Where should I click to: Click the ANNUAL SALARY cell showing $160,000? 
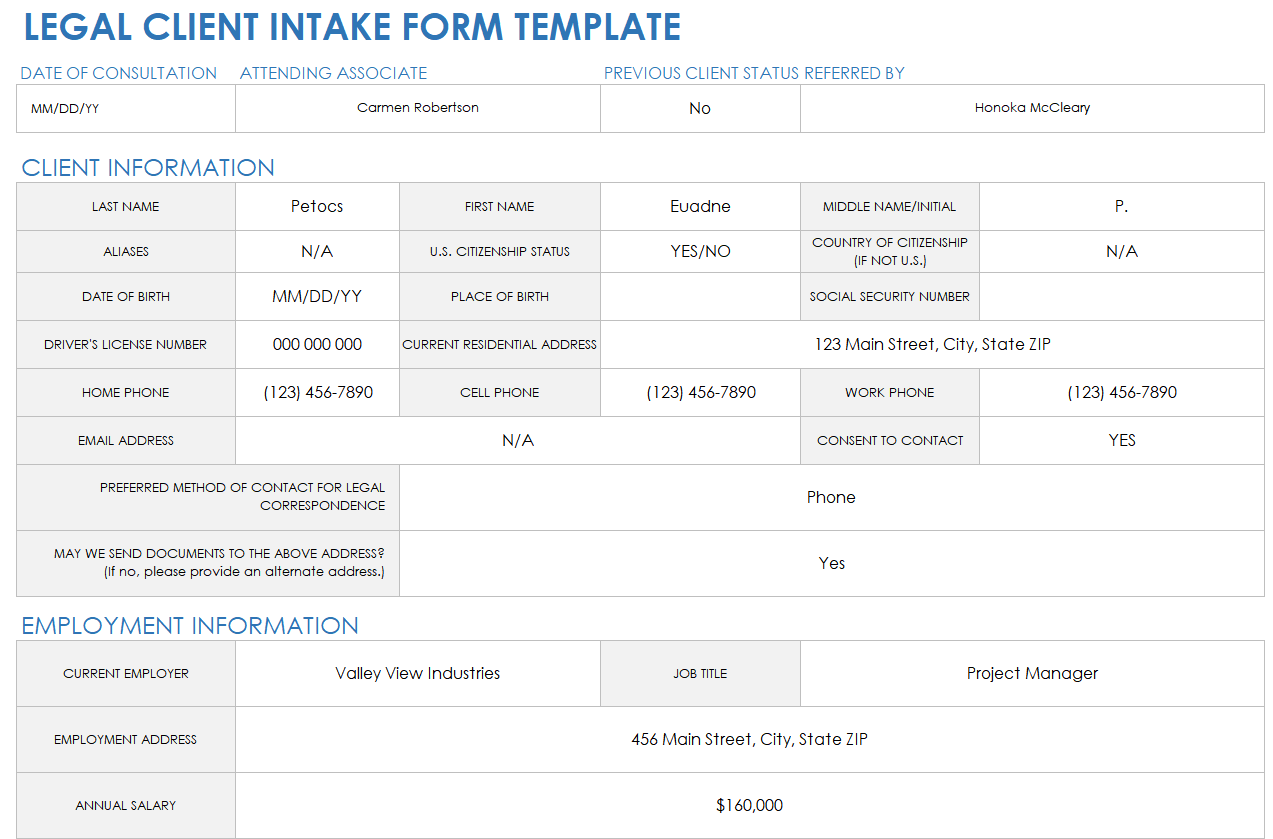(749, 805)
